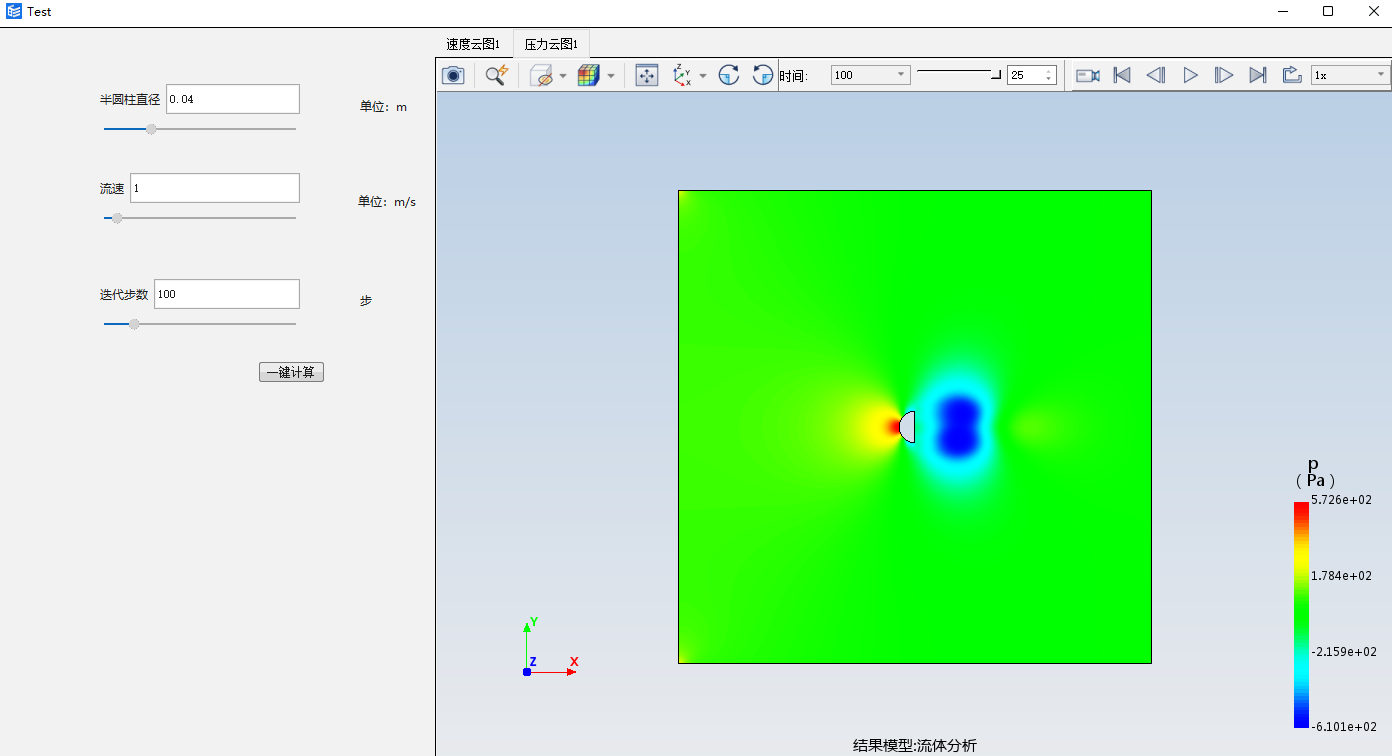Open the section plane dropdown arrow
The width and height of the screenshot is (1392, 756).
click(x=563, y=75)
